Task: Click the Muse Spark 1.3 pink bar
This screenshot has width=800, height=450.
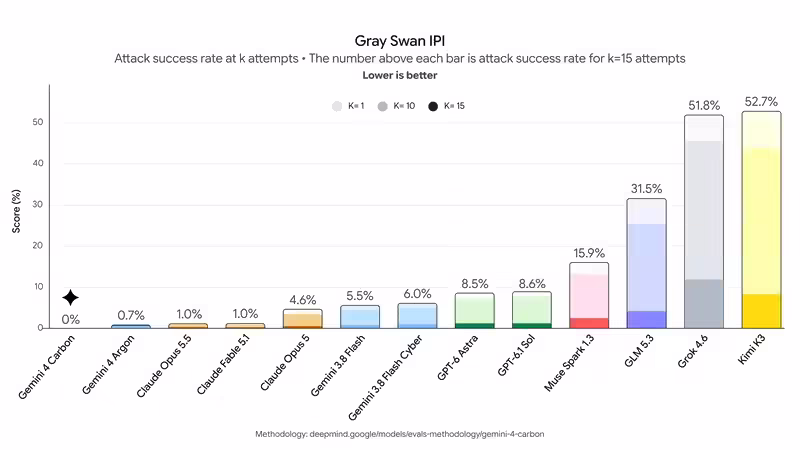Action: 589,295
